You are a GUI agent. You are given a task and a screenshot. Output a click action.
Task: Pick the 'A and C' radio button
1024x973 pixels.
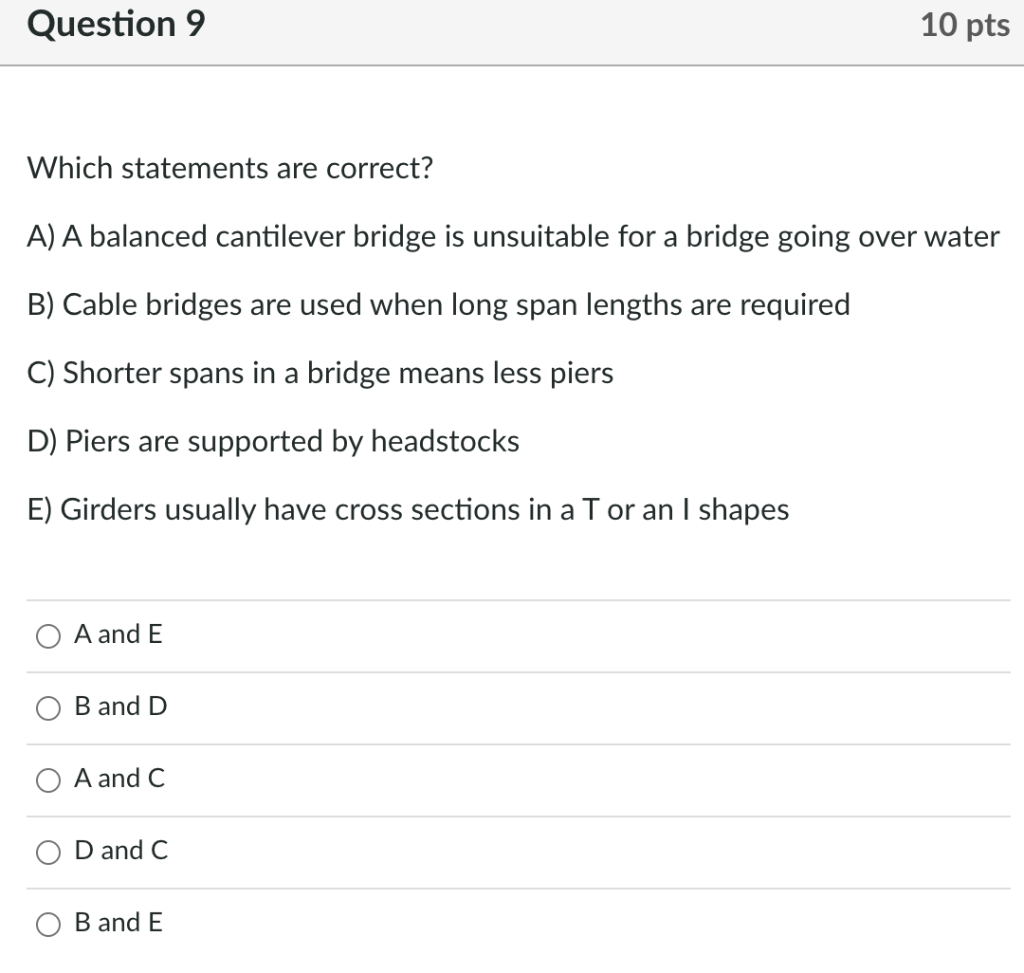tap(49, 780)
